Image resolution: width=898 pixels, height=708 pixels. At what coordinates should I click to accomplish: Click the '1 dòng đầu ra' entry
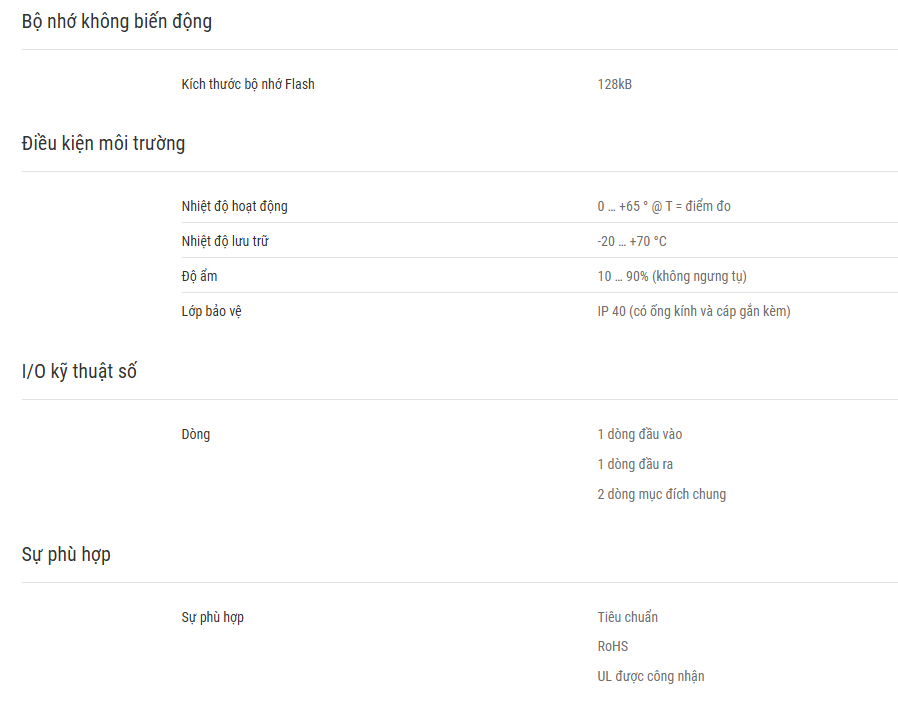coord(635,464)
